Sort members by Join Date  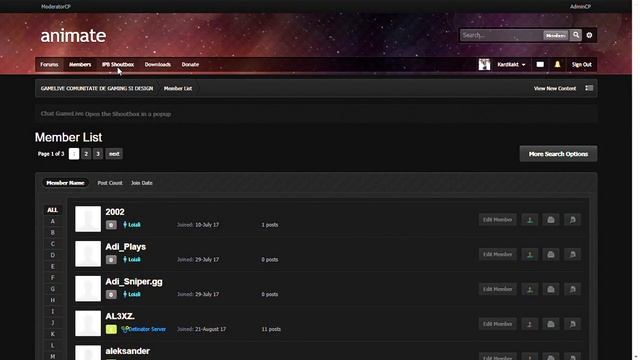[142, 183]
